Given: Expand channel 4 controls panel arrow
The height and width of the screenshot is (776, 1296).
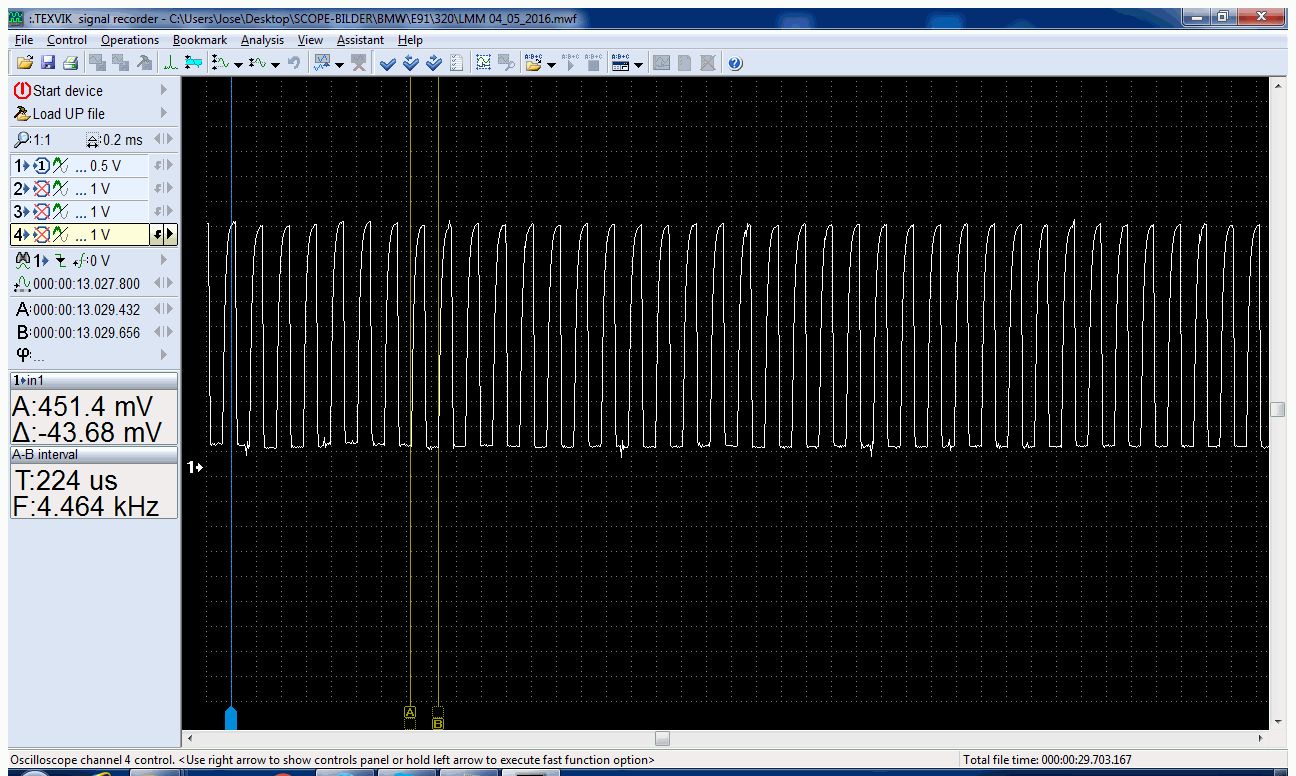Looking at the screenshot, I should pyautogui.click(x=169, y=234).
